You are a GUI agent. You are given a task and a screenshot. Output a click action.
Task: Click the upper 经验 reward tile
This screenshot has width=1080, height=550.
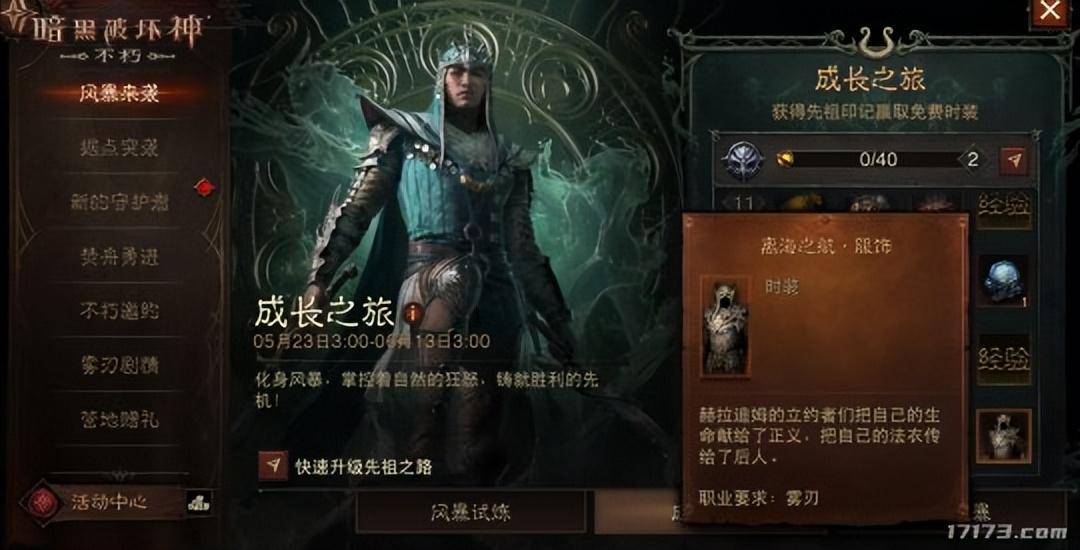[x=1004, y=207]
